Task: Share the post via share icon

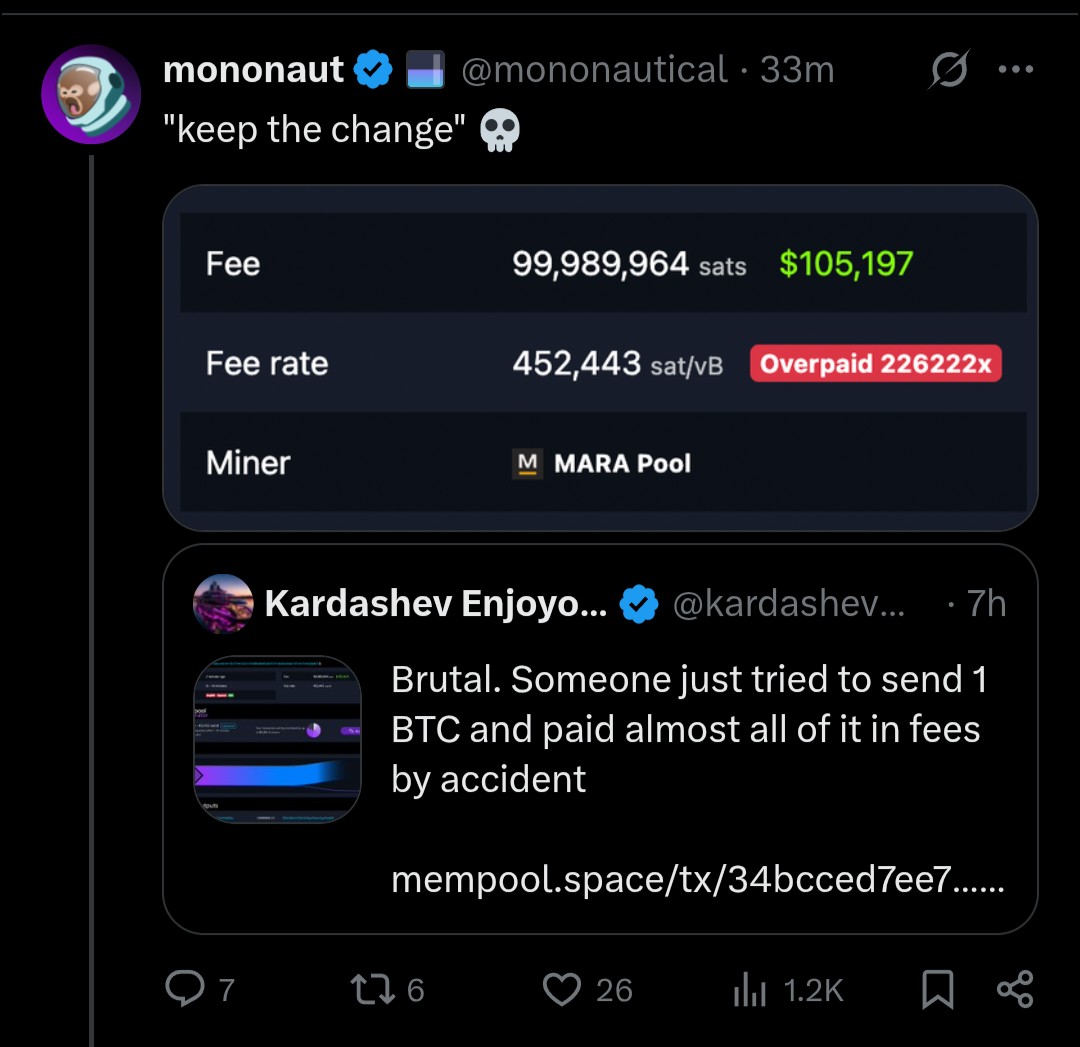Action: click(x=1015, y=989)
